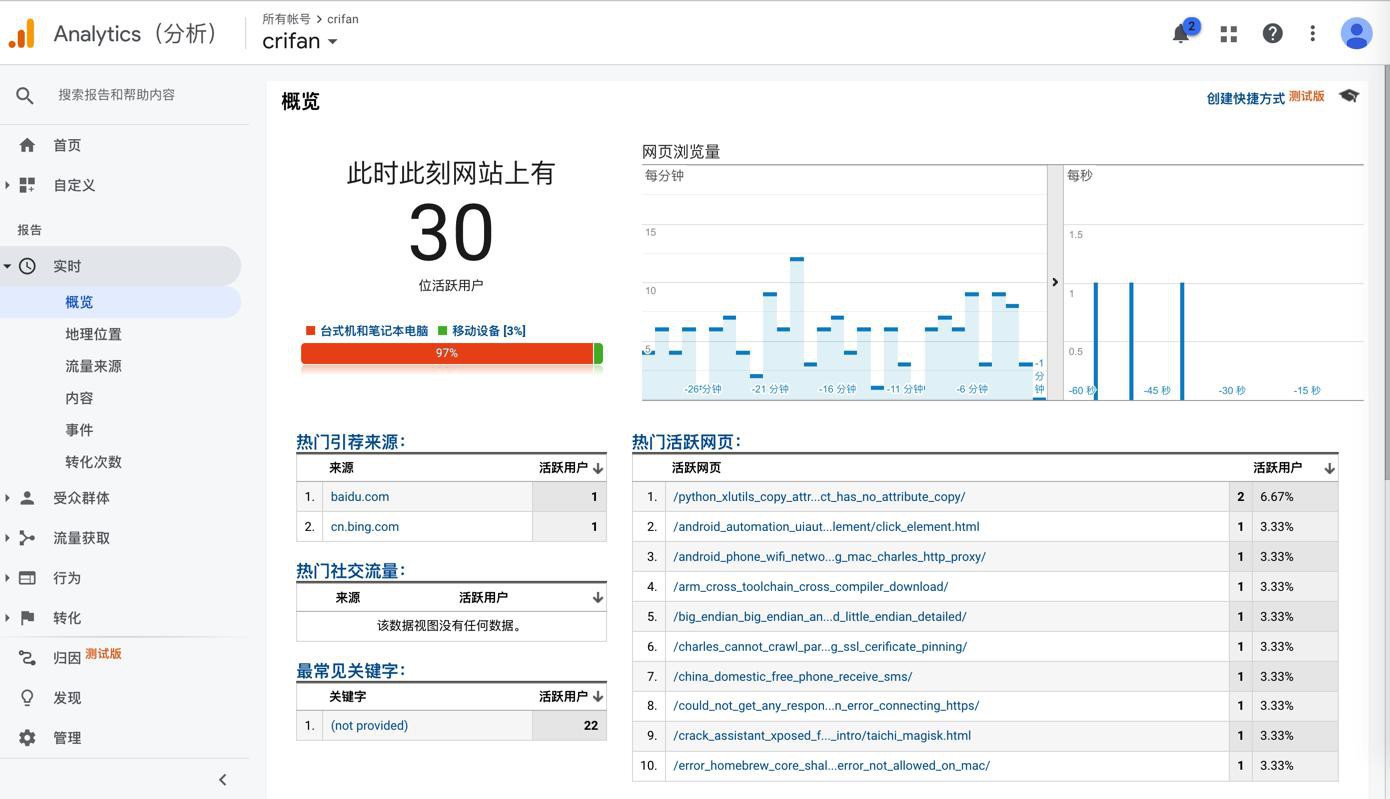Click the attribution icon beside 归因
This screenshot has height=799, width=1390.
(27, 658)
